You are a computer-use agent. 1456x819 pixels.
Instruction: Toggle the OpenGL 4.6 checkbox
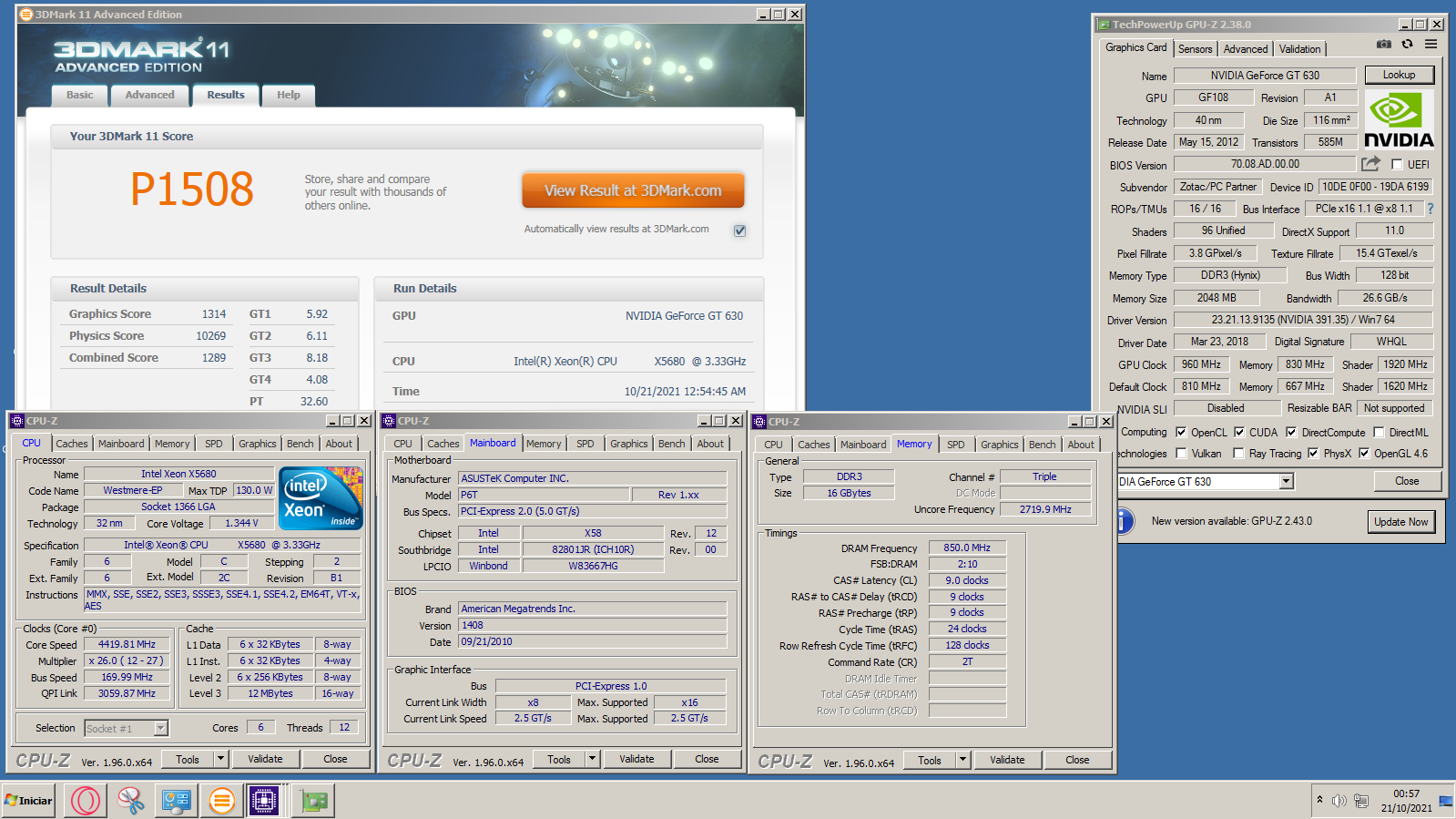tap(1364, 453)
